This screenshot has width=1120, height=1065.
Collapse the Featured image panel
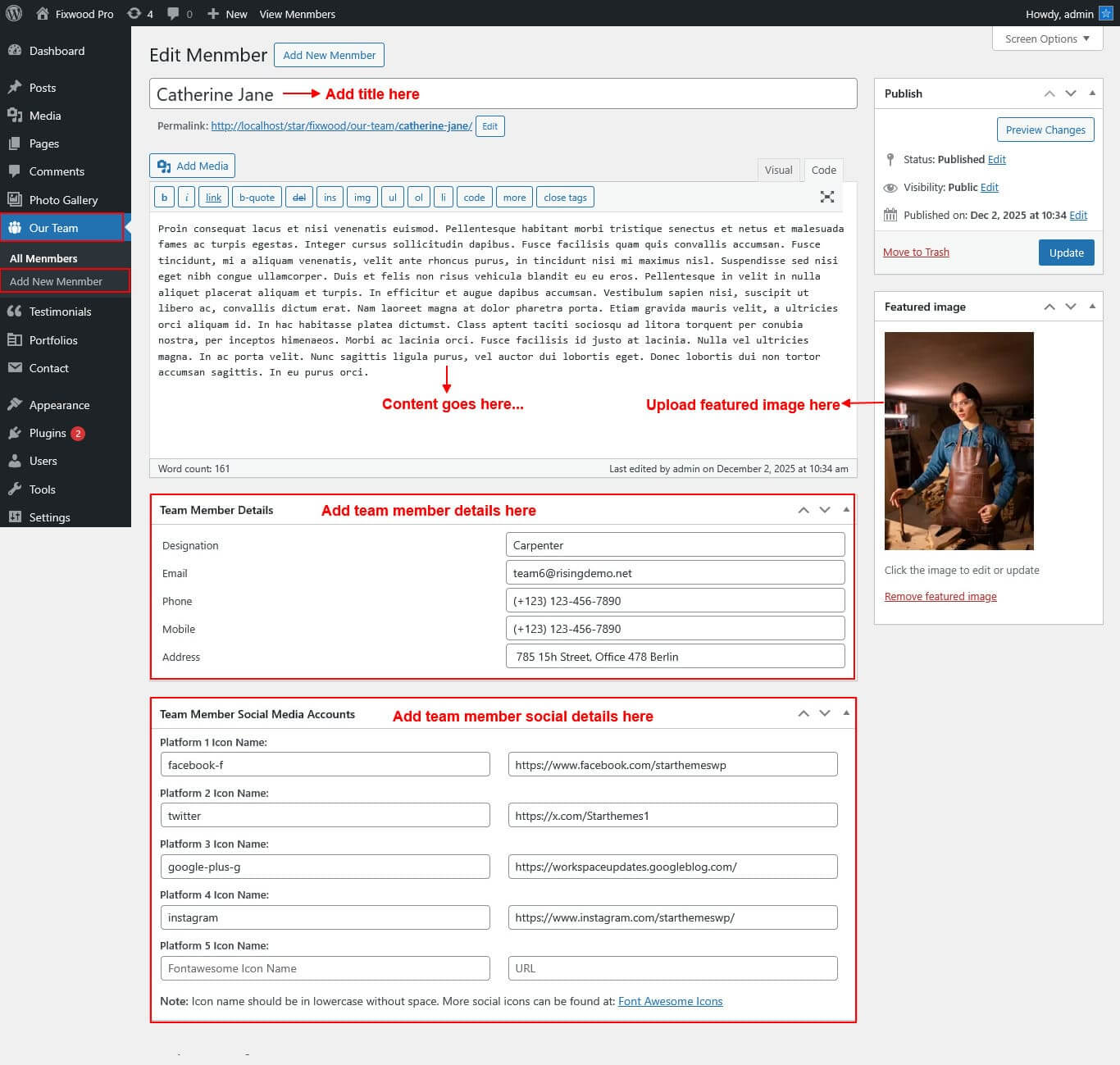1092,307
